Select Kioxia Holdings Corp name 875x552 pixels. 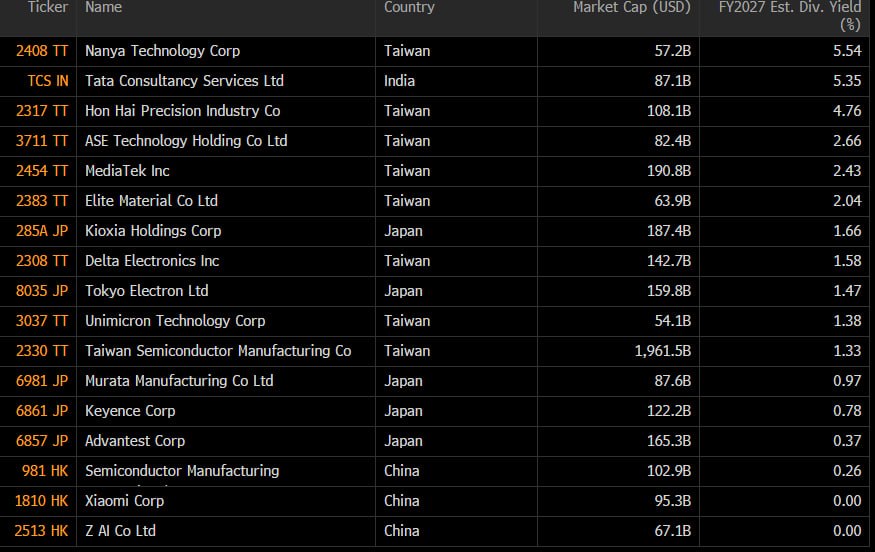coord(153,231)
